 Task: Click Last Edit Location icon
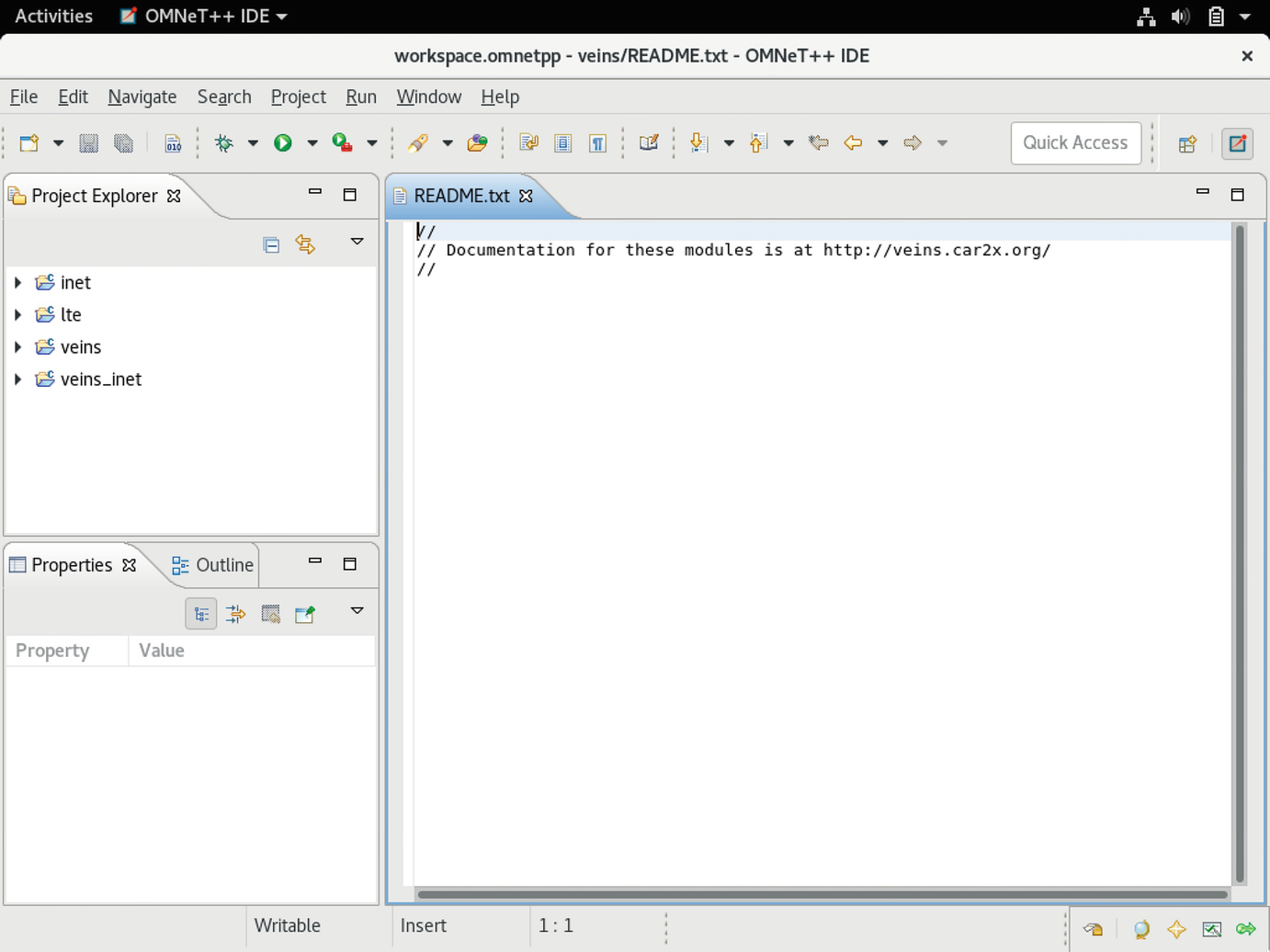click(818, 142)
